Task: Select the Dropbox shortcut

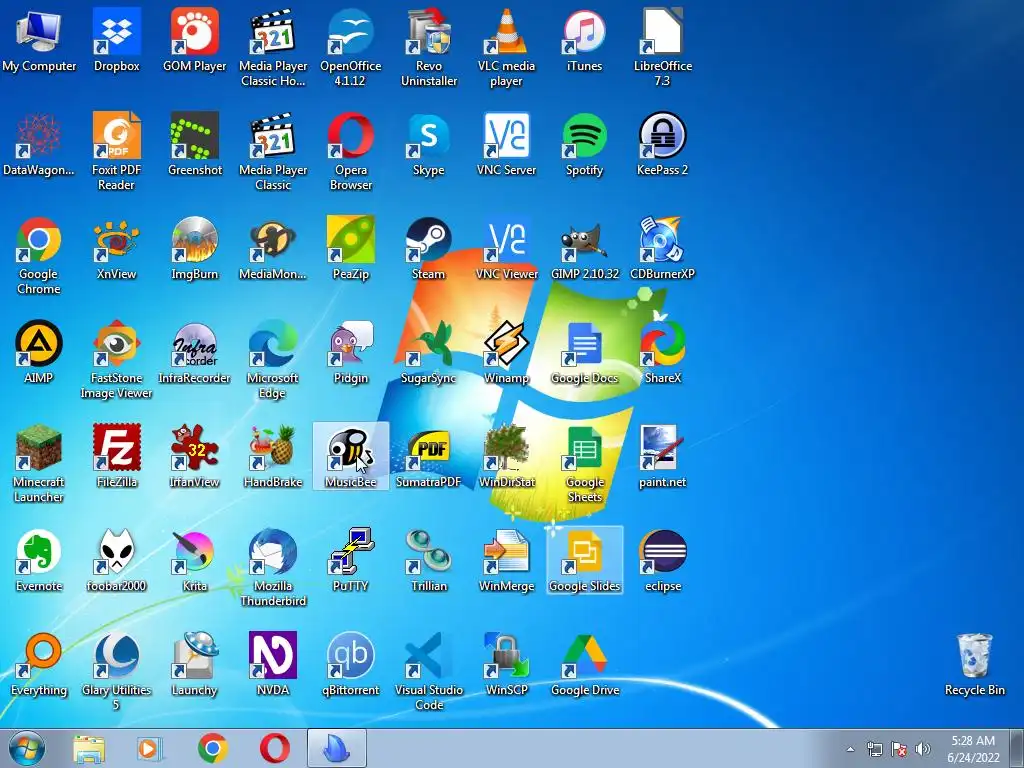Action: tap(116, 40)
